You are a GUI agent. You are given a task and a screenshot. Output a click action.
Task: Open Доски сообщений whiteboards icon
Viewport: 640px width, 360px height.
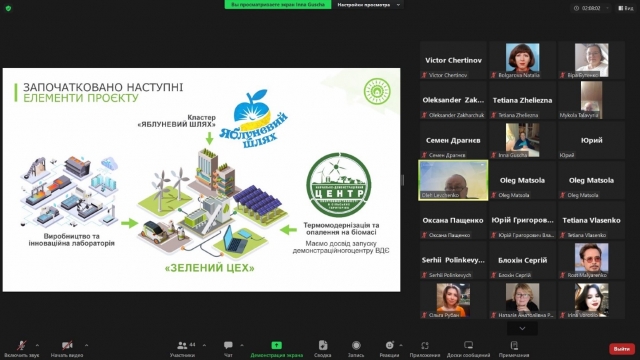pyautogui.click(x=468, y=345)
